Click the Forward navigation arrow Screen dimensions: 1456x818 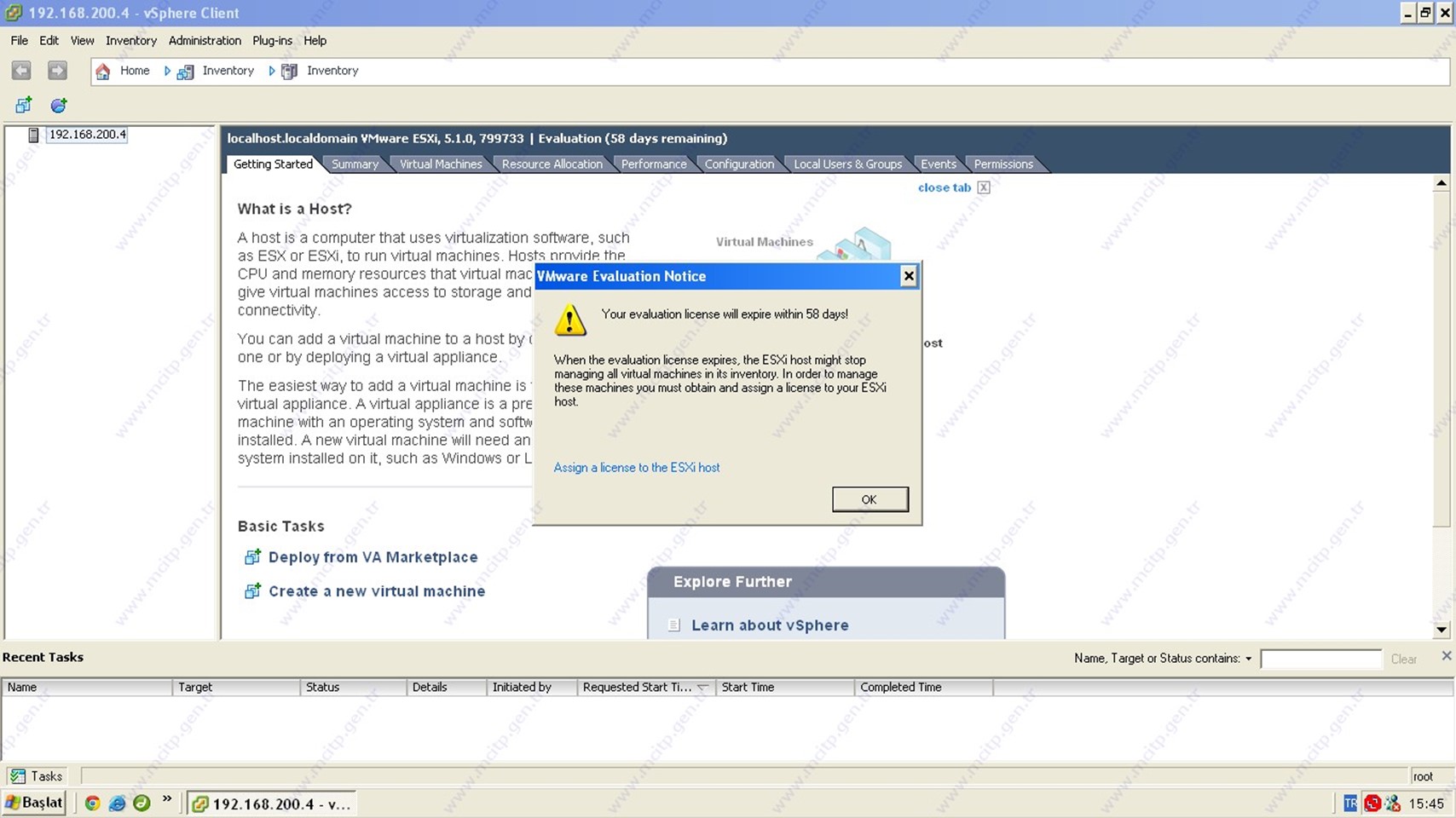pyautogui.click(x=57, y=71)
